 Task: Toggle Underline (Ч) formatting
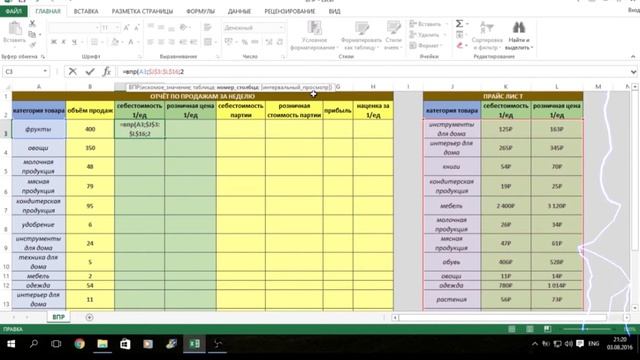[x=74, y=42]
